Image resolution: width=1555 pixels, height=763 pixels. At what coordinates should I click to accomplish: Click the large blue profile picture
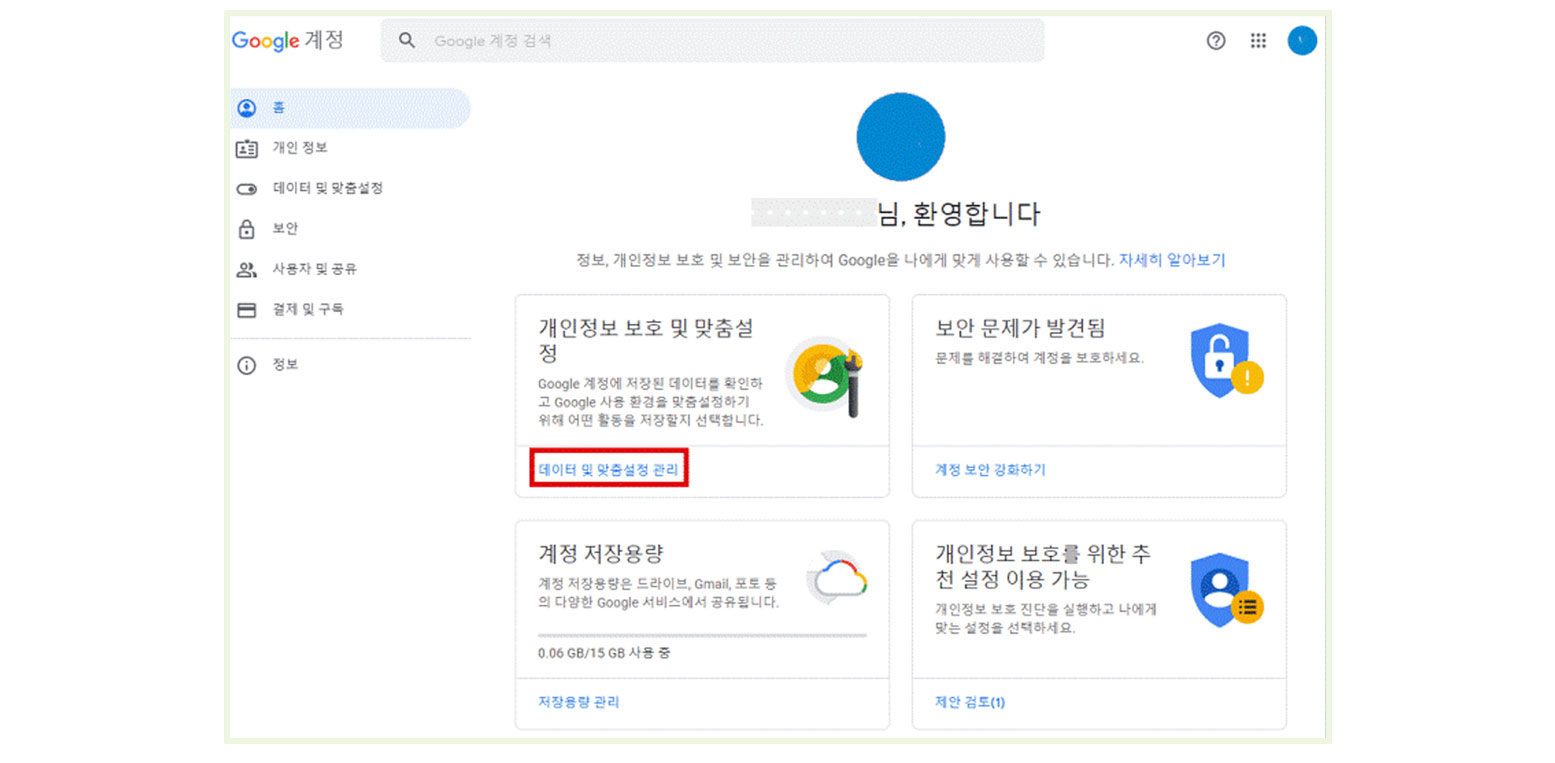point(900,137)
